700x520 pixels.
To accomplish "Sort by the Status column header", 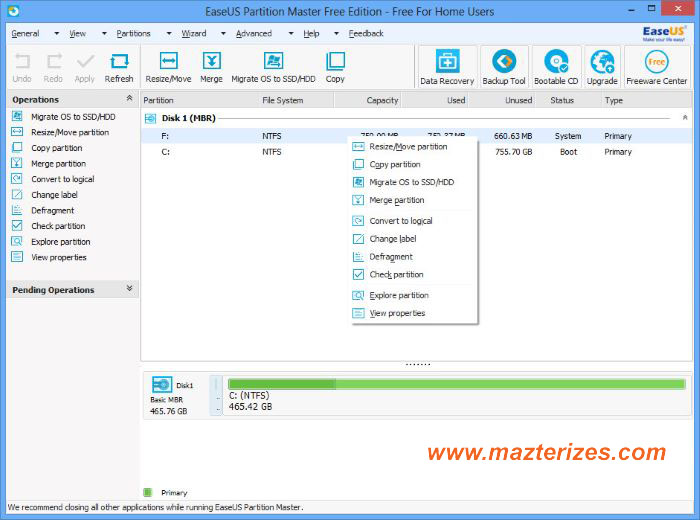I will (568, 100).
